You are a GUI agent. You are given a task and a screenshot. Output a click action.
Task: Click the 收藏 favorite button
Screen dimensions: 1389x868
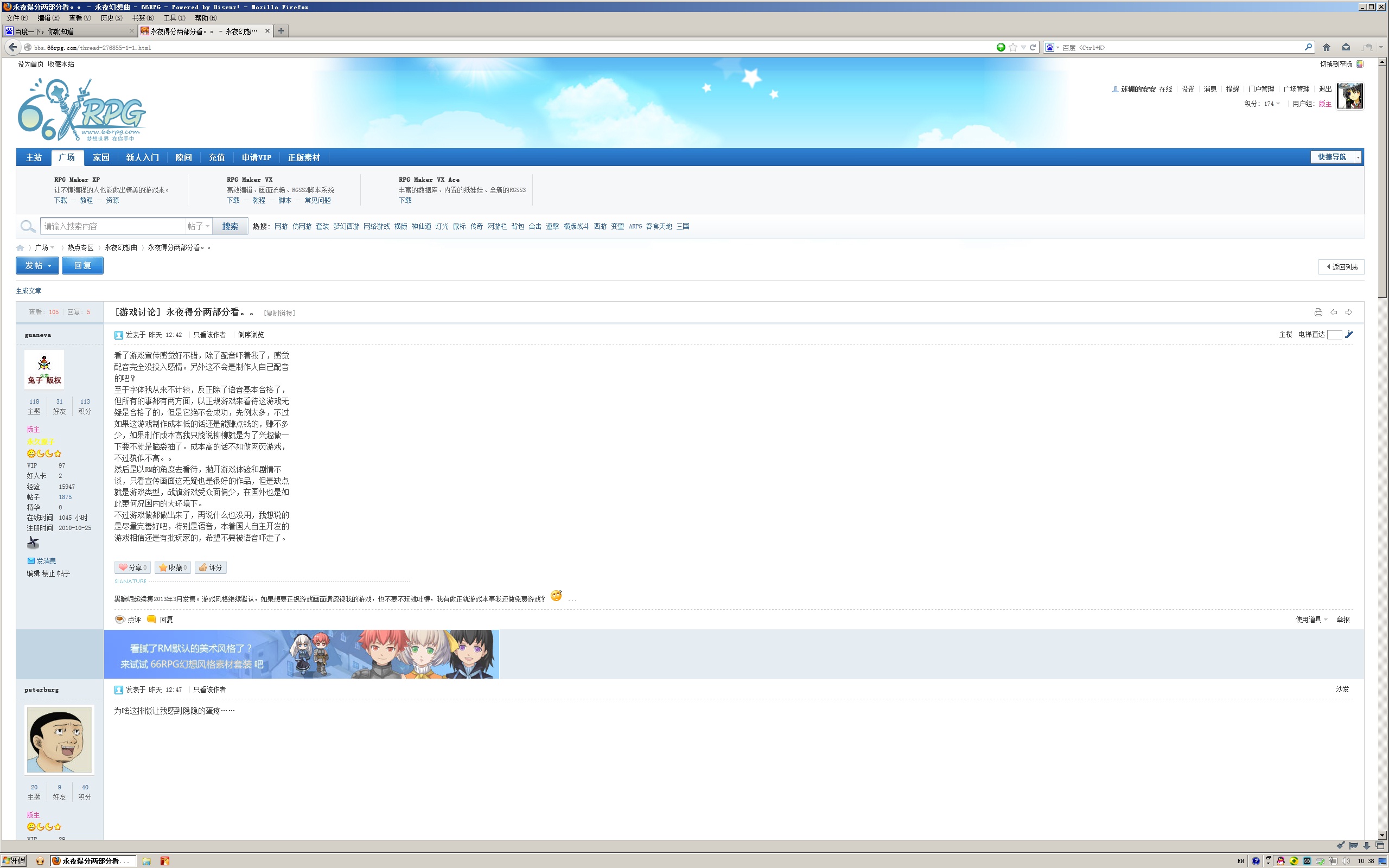(x=173, y=567)
